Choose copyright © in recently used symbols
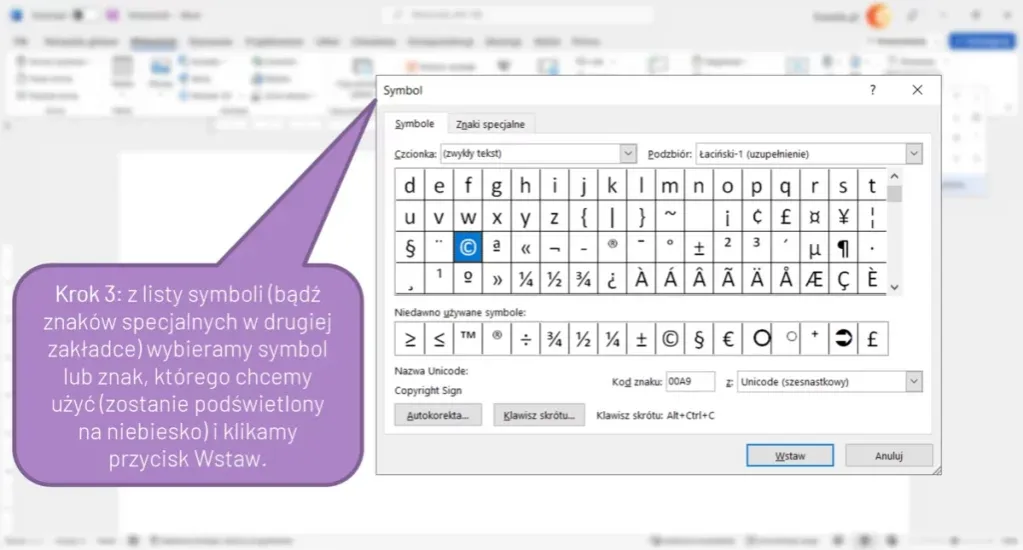Screen dimensions: 1023x550 [669, 339]
